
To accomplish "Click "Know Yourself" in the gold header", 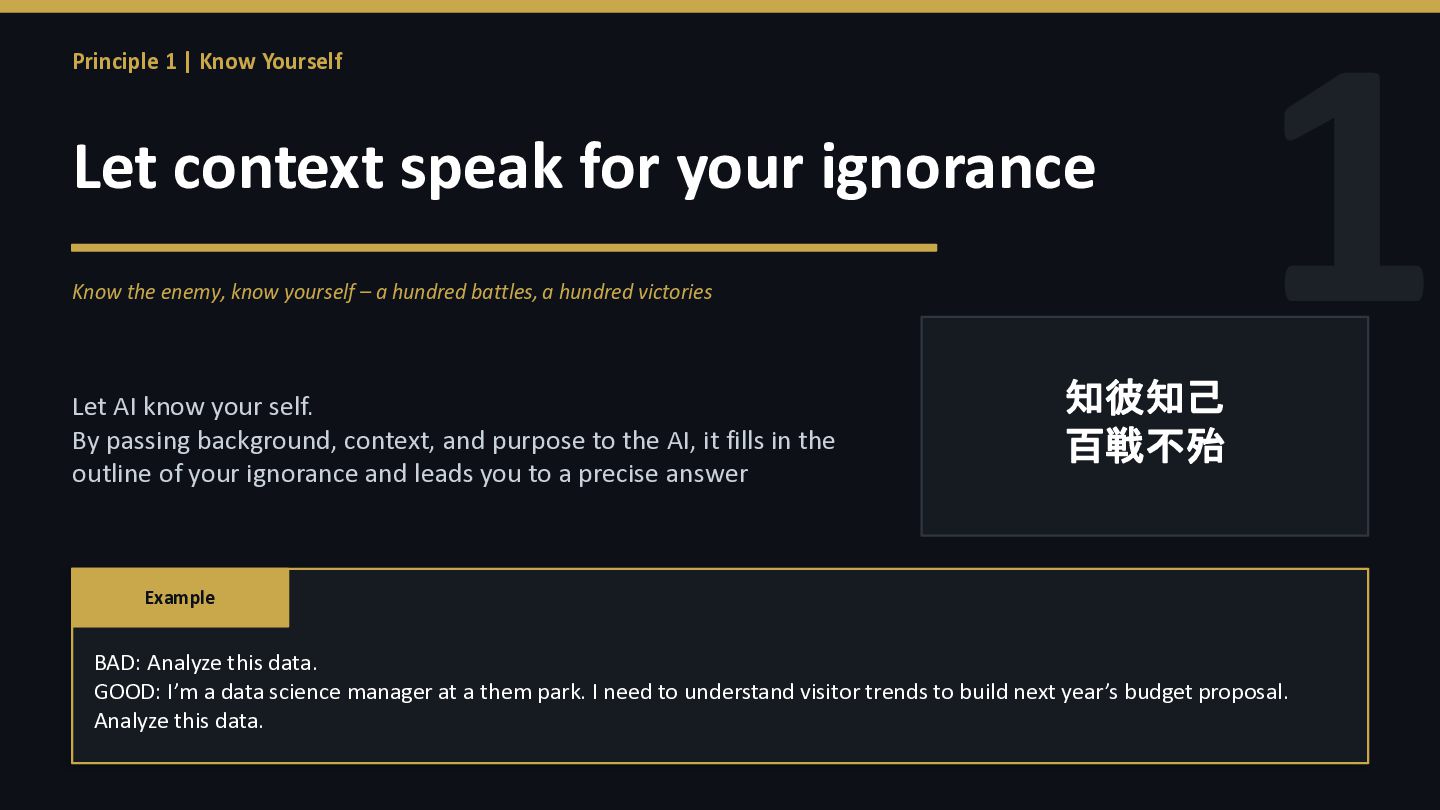I will pyautogui.click(x=271, y=61).
